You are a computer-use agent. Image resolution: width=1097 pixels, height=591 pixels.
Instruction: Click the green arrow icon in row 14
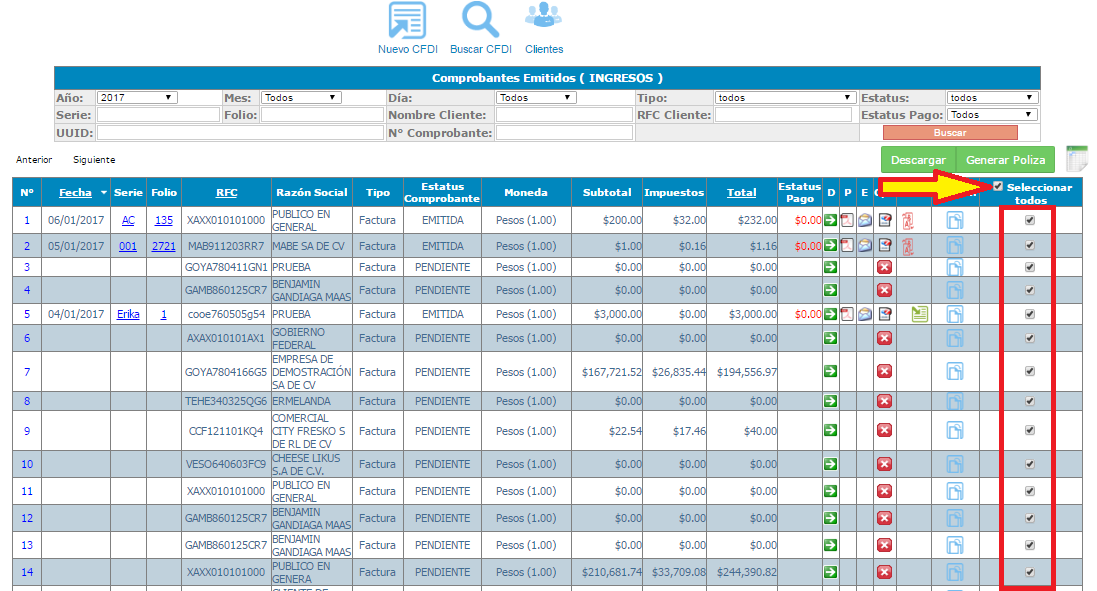coord(830,572)
